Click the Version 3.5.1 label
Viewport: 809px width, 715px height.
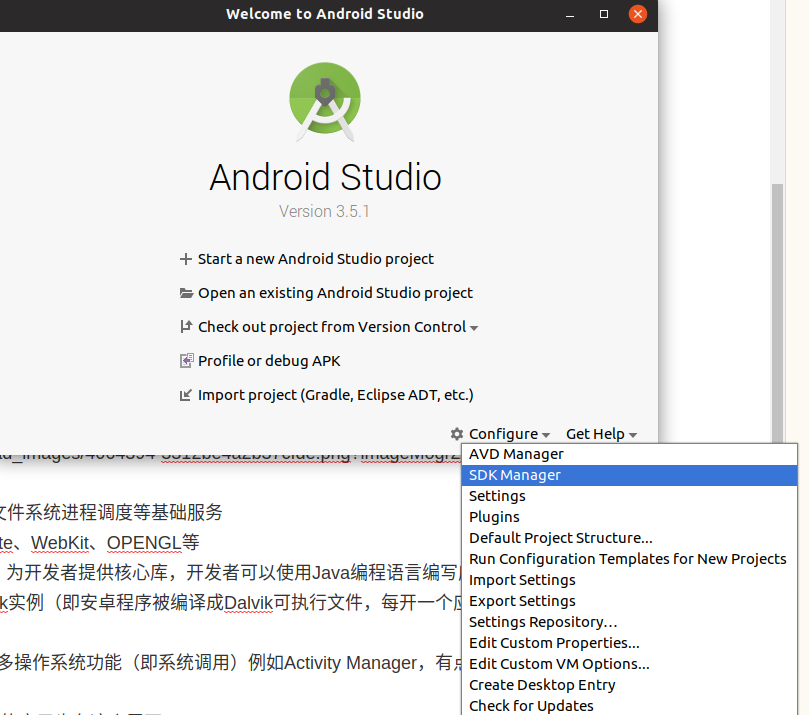click(x=324, y=212)
